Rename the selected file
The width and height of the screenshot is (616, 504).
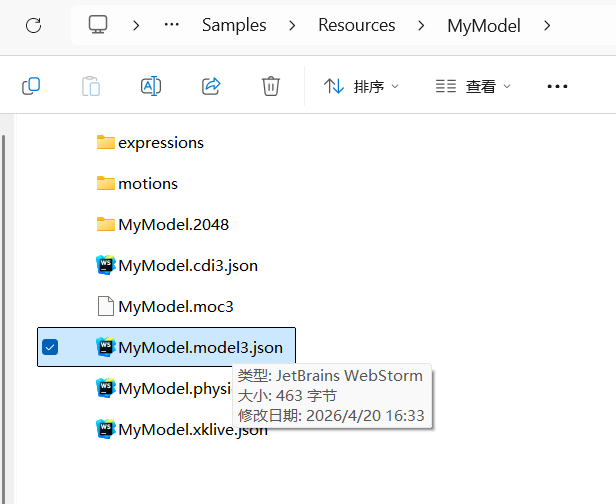click(151, 86)
